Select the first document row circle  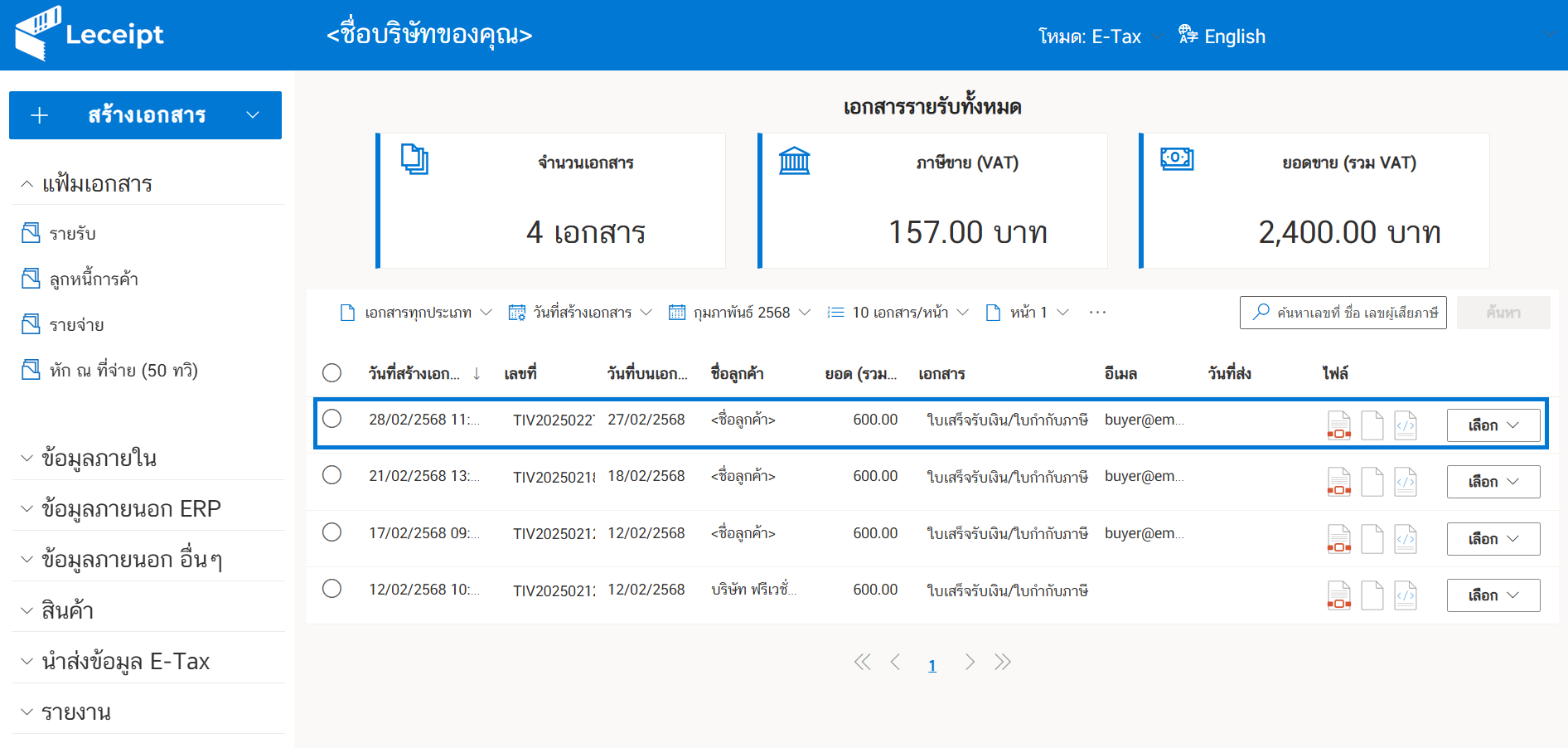(x=332, y=419)
